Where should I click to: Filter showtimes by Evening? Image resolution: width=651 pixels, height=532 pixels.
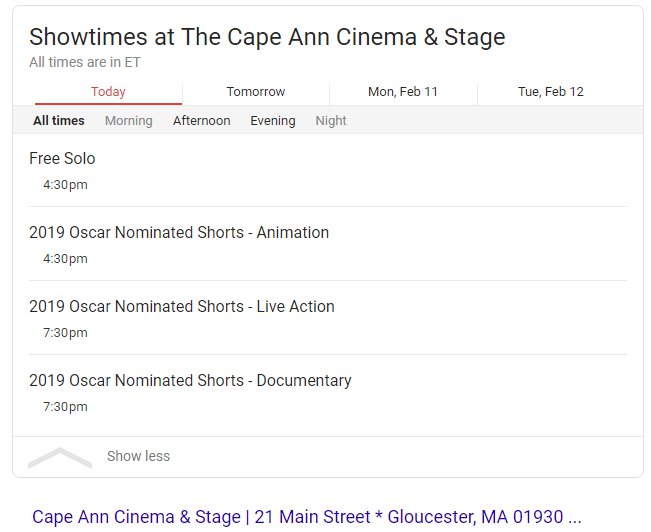(273, 121)
